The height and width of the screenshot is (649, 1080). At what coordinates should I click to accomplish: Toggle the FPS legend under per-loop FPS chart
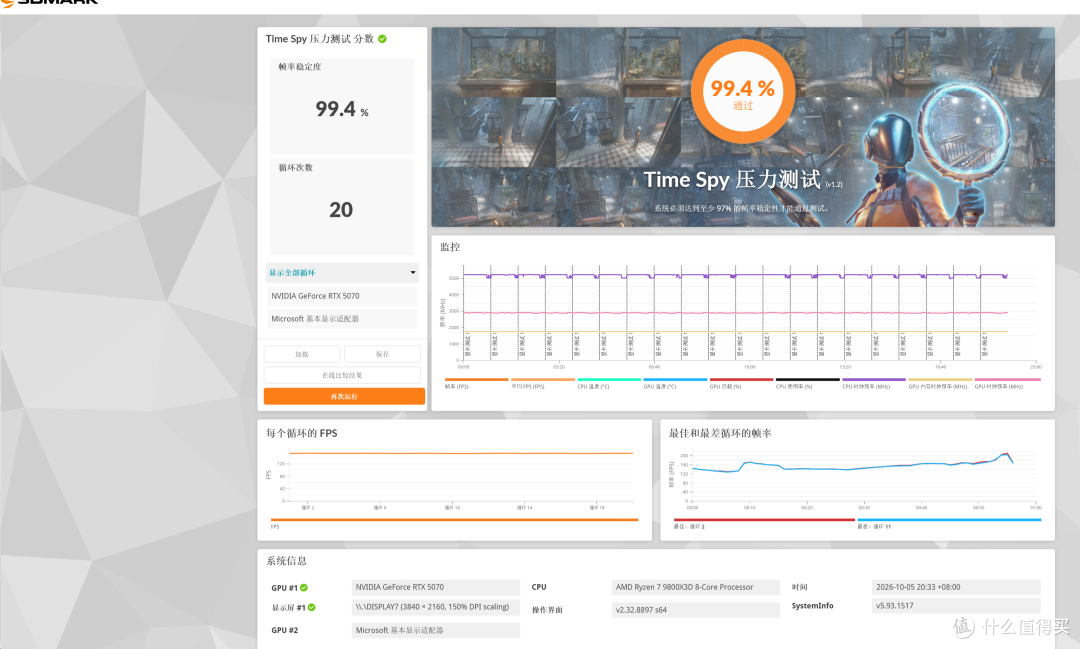(454, 523)
